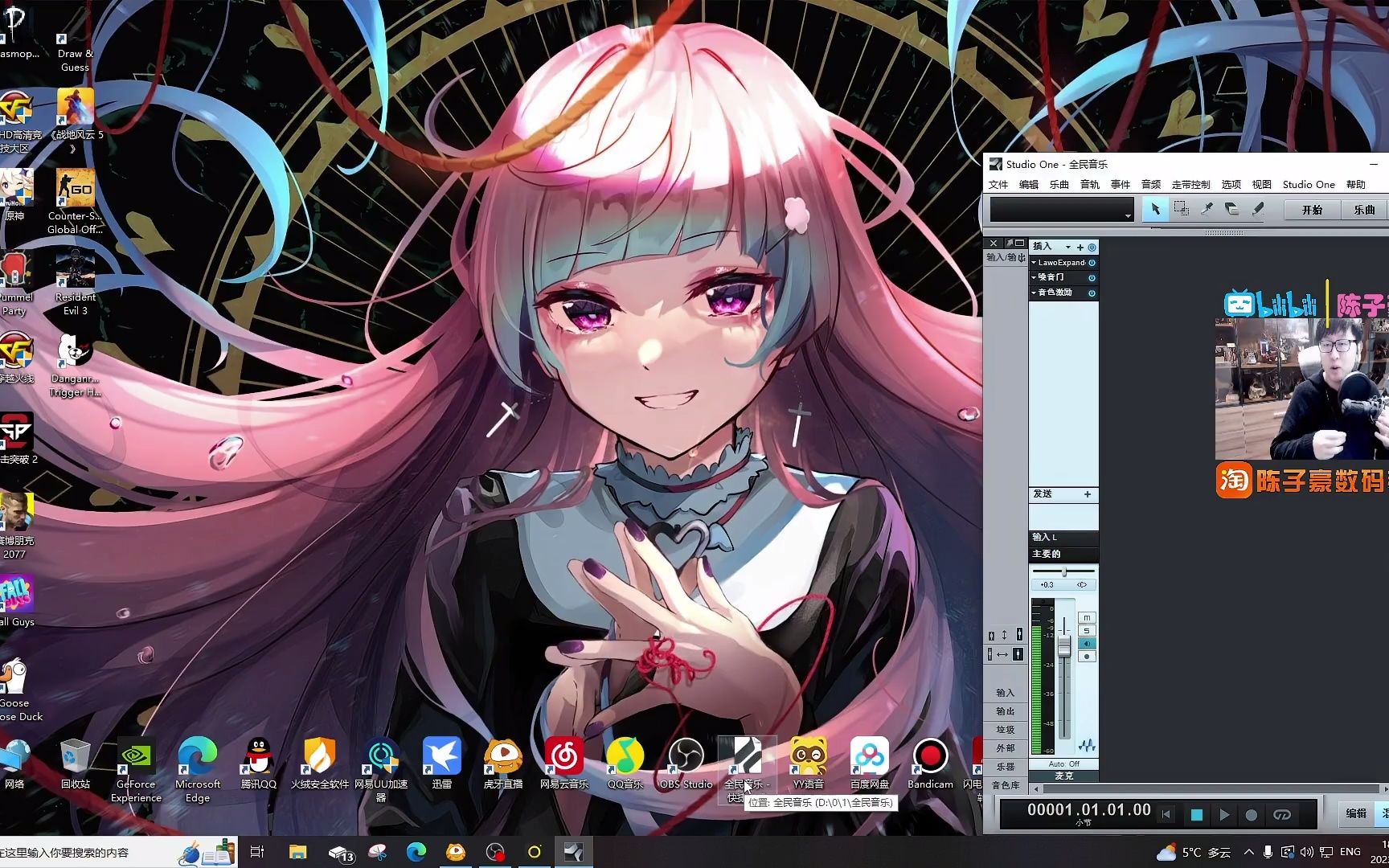Show 输入 channels in mixer

coord(1006,693)
